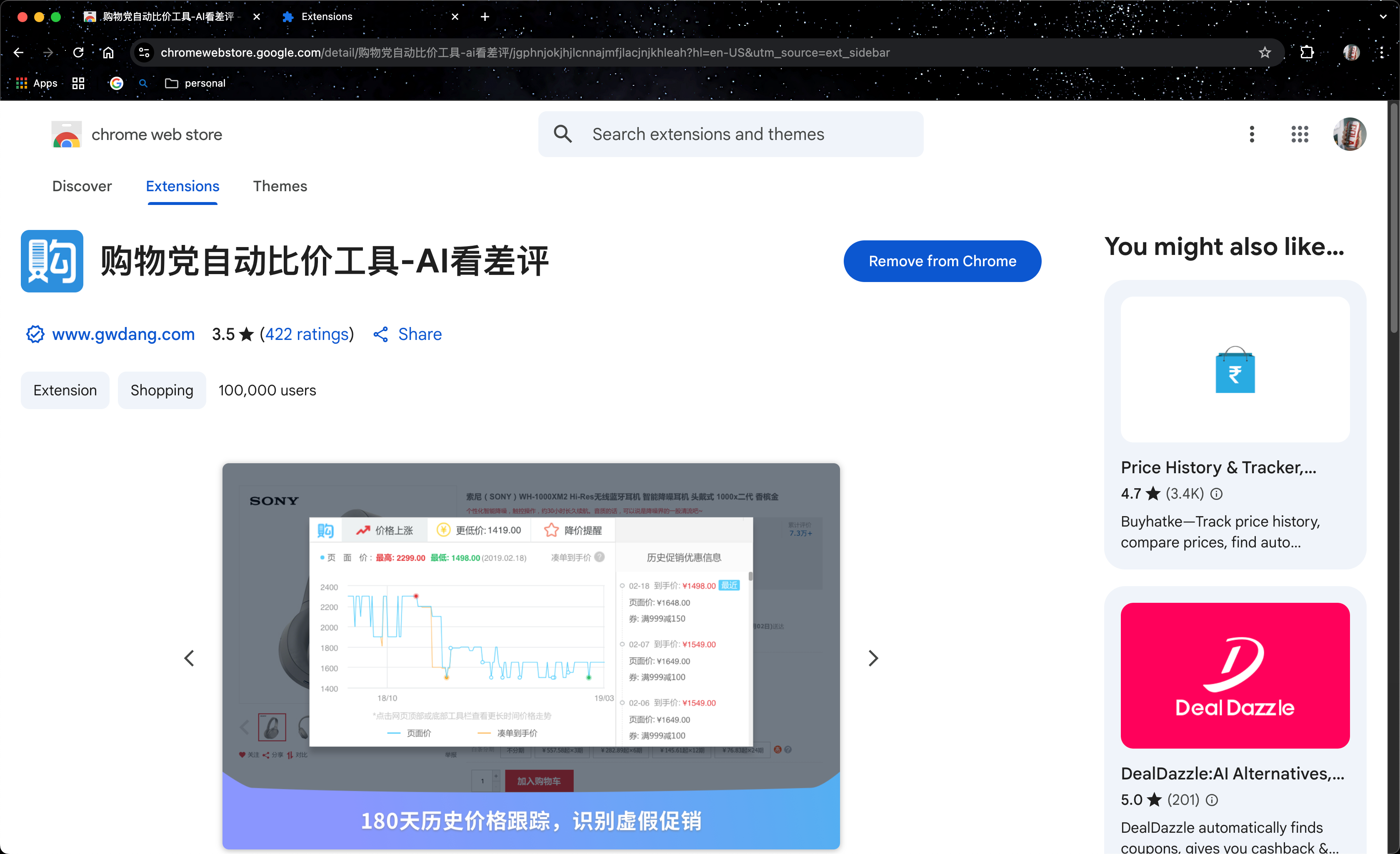Viewport: 1400px width, 854px height.
Task: Open Google apps grid icon
Action: click(x=1300, y=134)
